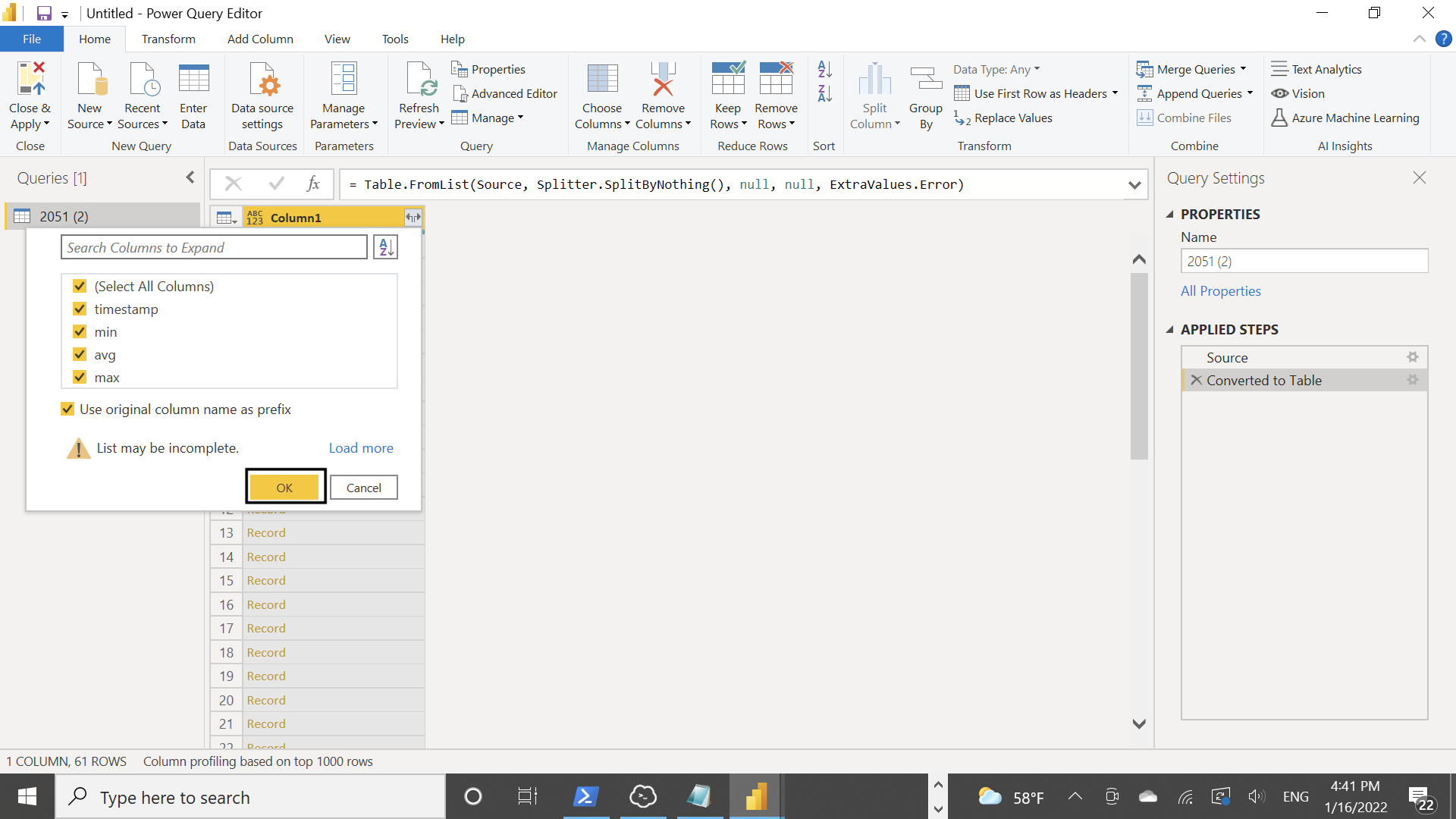This screenshot has width=1456, height=819.
Task: Open the New Source icon
Action: point(91,79)
